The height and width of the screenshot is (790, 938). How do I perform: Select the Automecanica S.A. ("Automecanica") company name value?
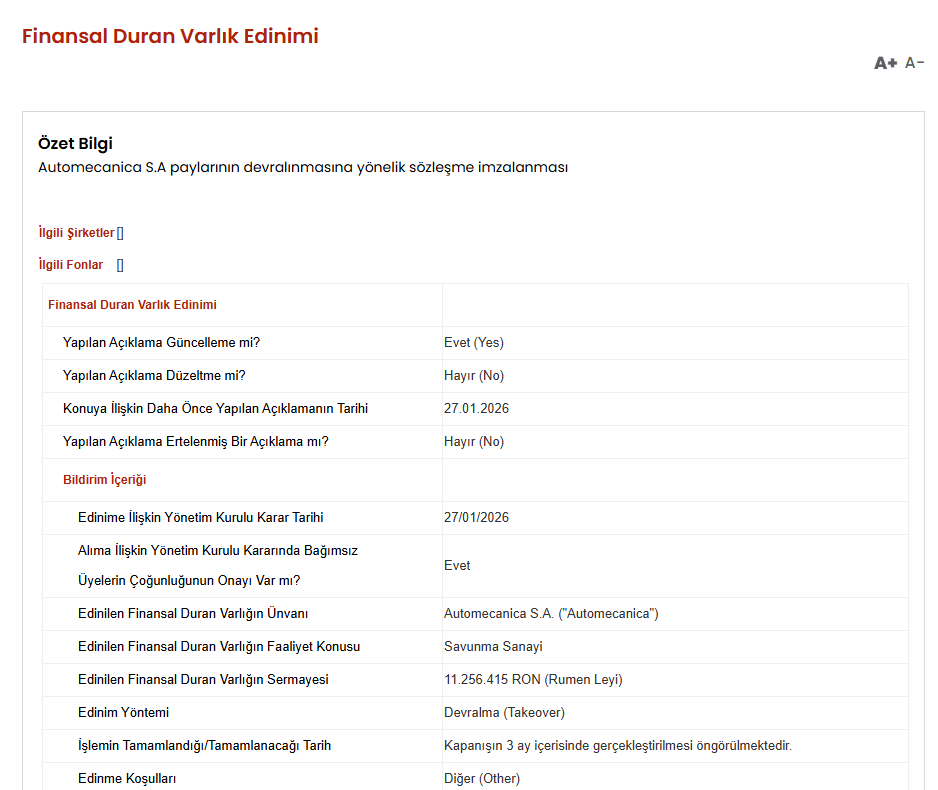(551, 614)
